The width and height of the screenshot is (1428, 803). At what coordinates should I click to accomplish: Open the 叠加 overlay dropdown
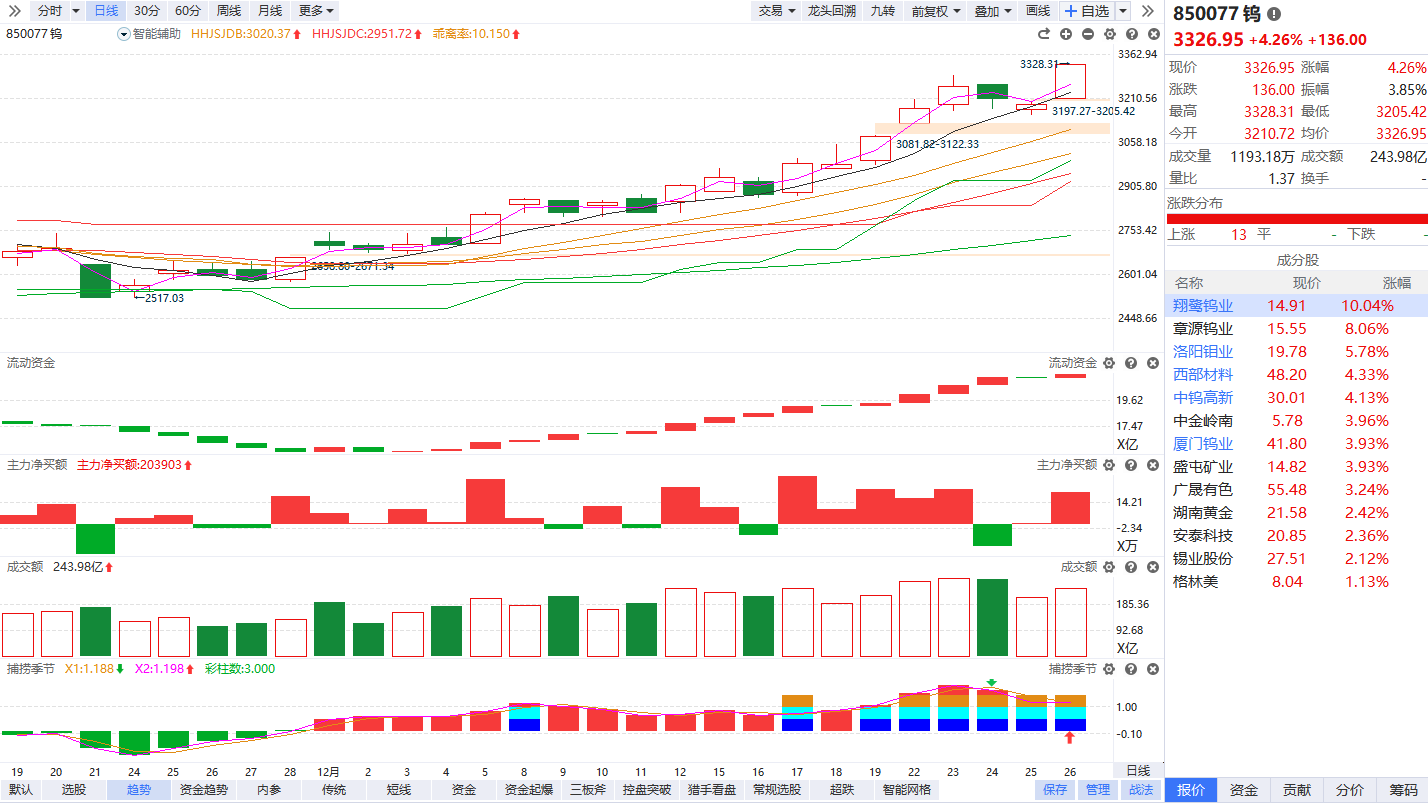coord(992,11)
